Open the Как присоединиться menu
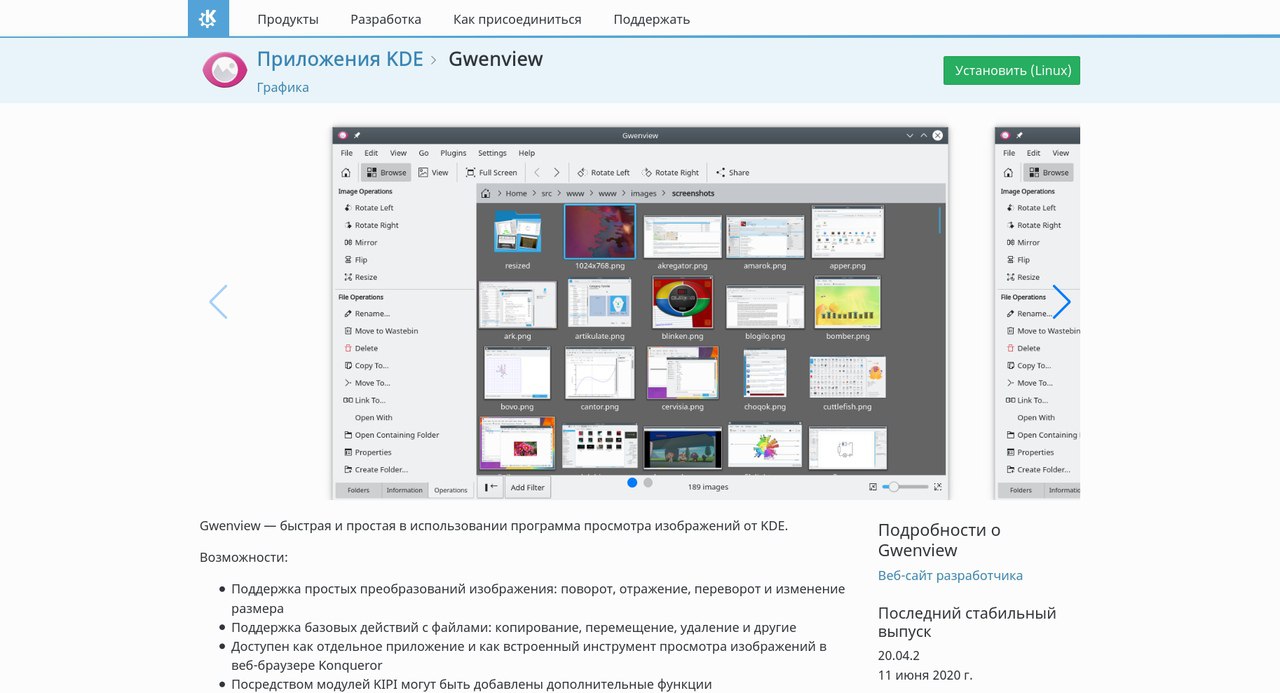 517,19
